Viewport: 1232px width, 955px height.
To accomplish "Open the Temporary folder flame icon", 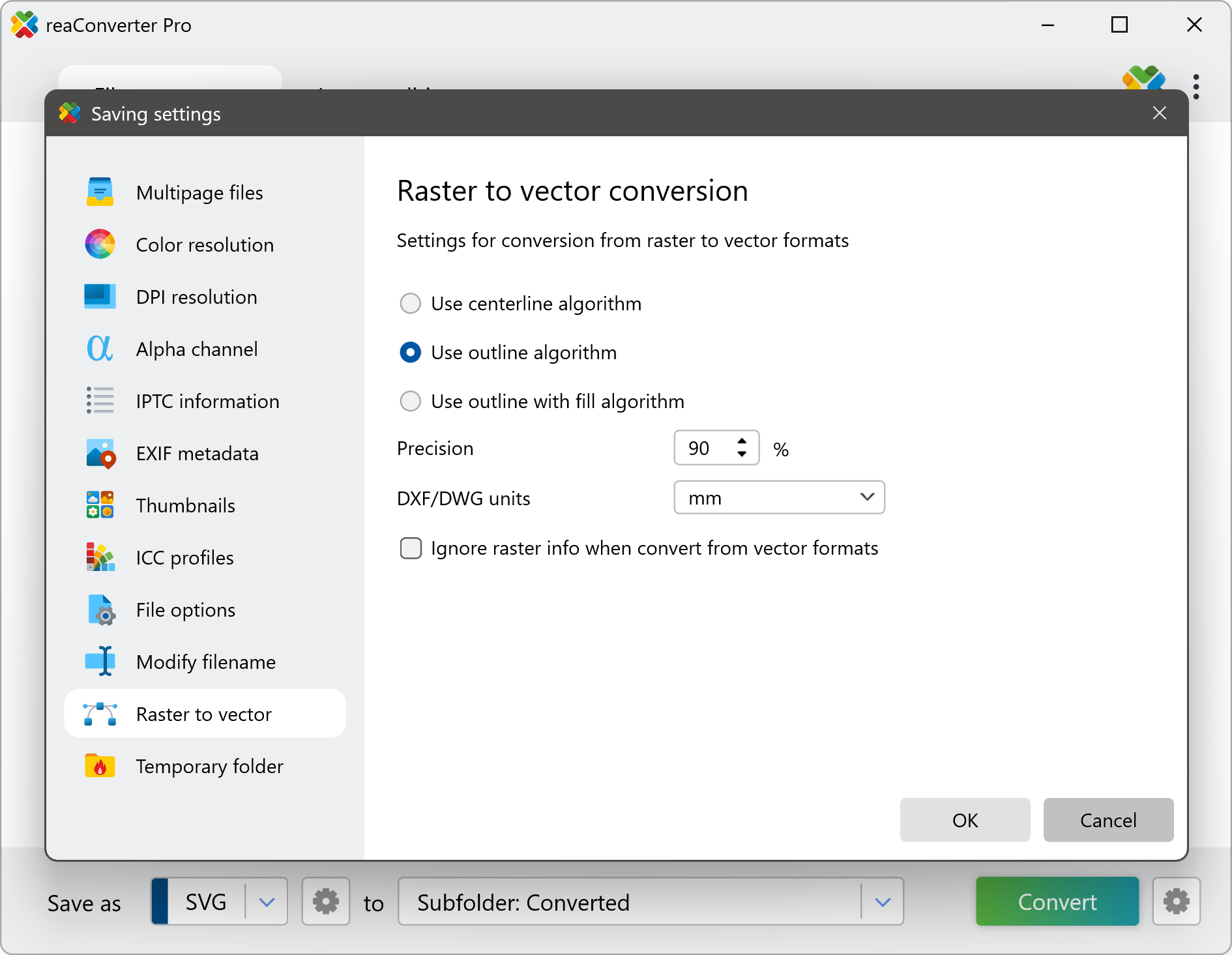I will [100, 766].
